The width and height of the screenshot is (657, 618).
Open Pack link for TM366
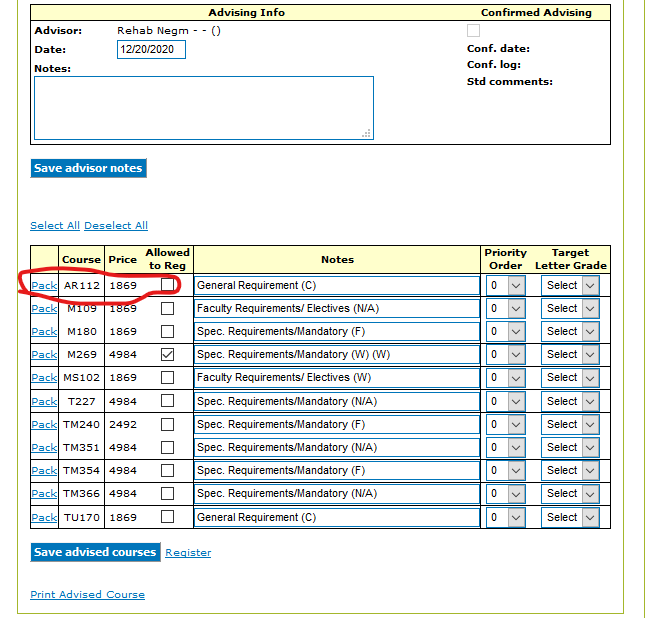point(44,494)
